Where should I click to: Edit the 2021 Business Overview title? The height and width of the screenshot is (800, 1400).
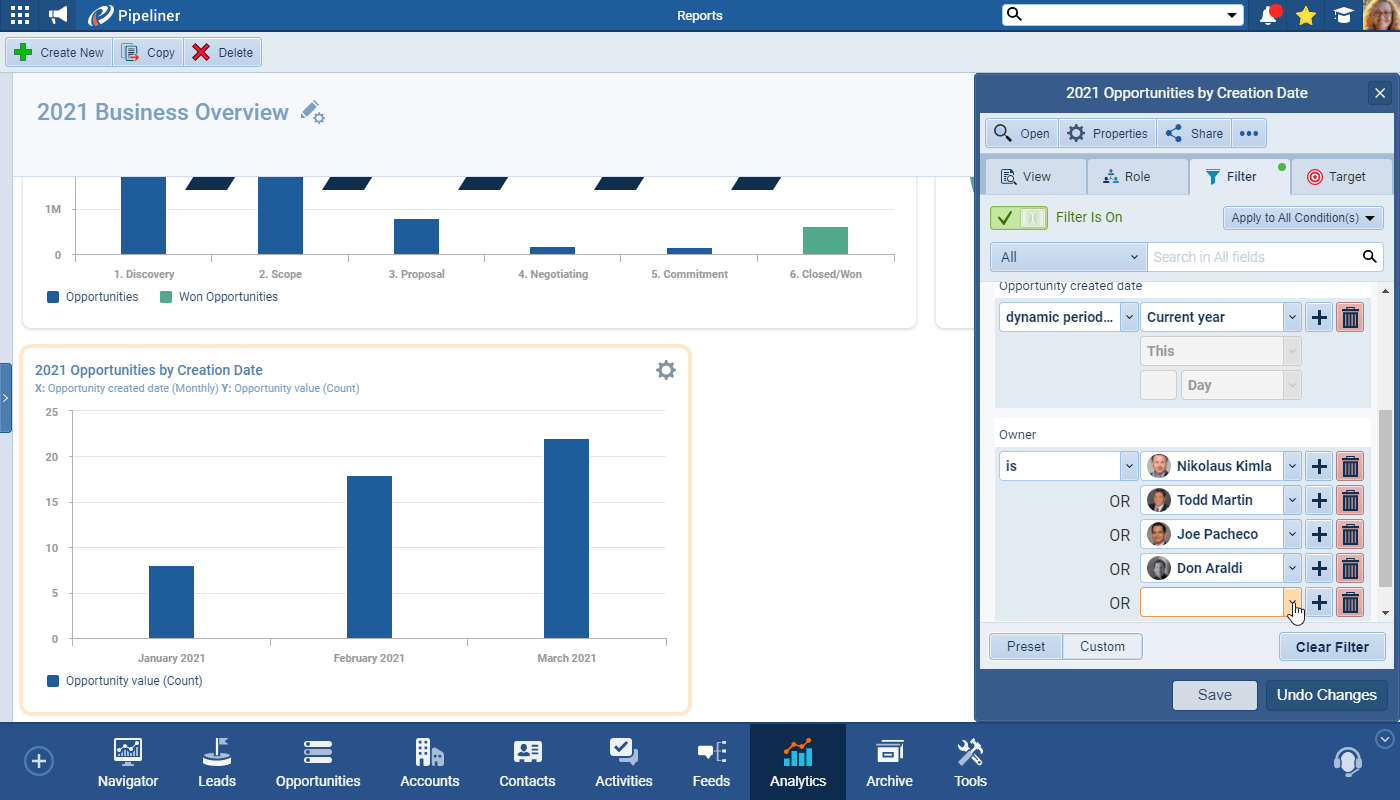pos(313,112)
